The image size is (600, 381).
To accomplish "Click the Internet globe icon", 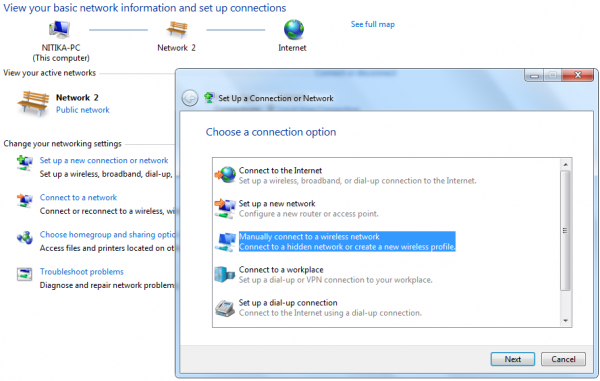I will click(x=293, y=29).
